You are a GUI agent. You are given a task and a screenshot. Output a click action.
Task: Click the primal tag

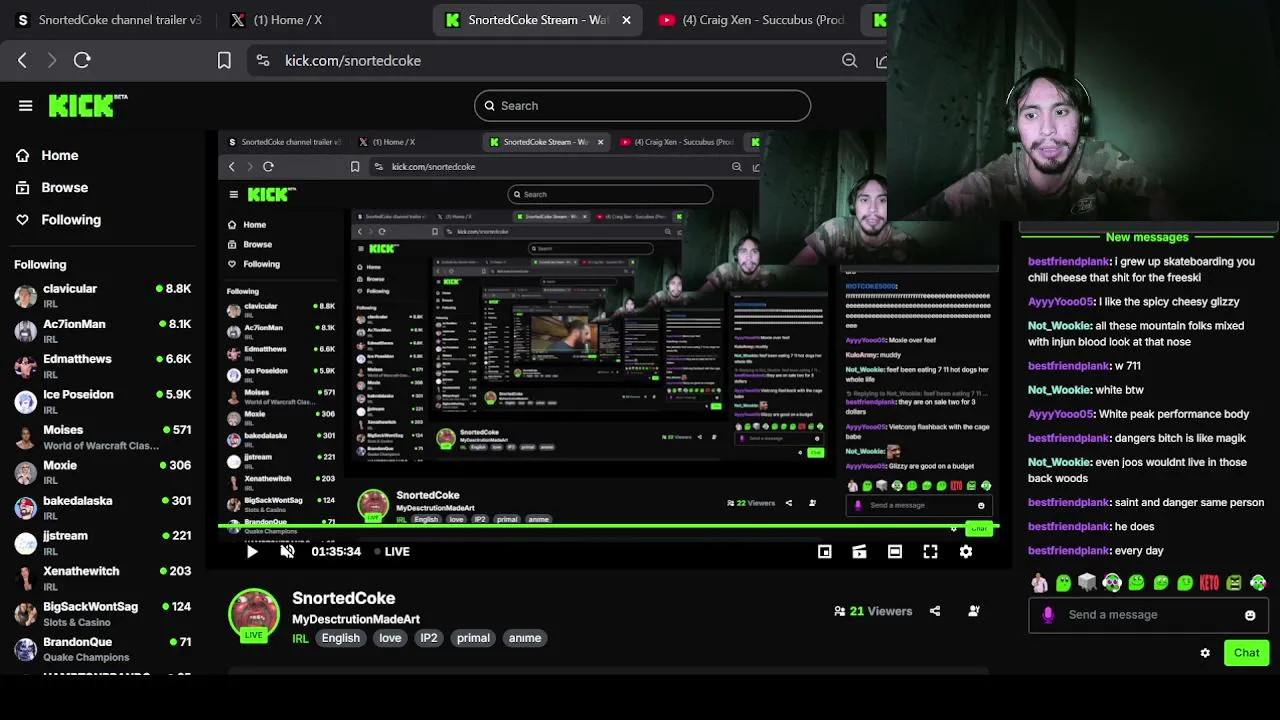(473, 638)
